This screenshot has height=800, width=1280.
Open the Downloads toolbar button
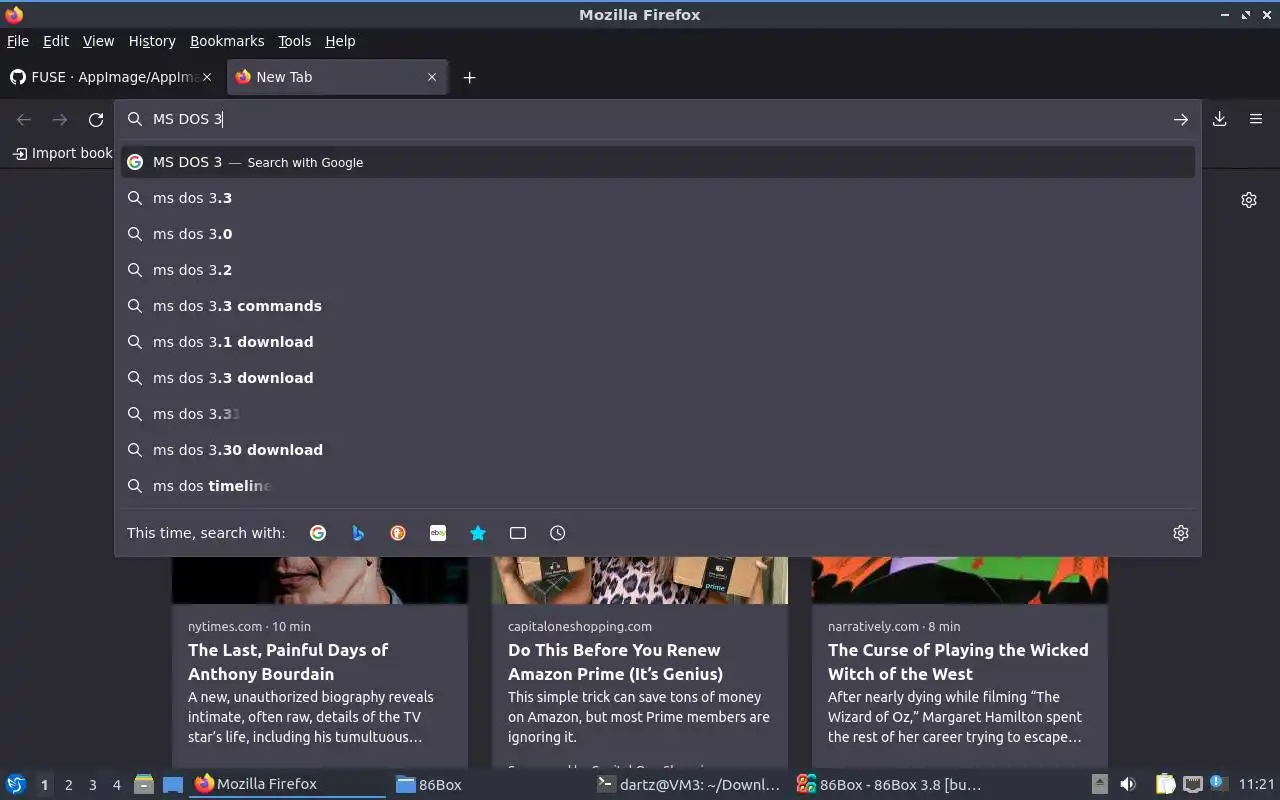[x=1220, y=119]
